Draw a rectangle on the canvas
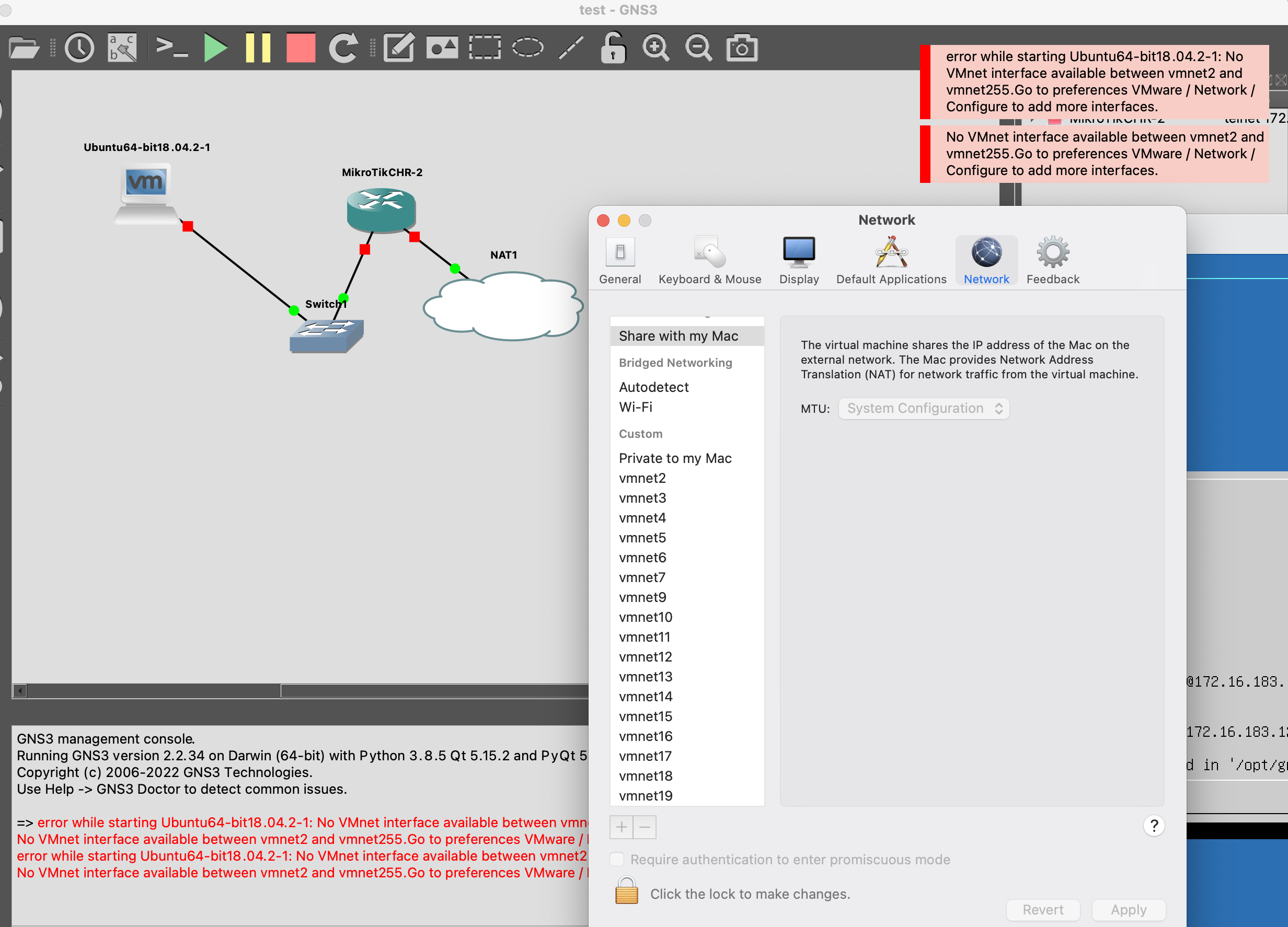The width and height of the screenshot is (1288, 927). click(x=485, y=48)
